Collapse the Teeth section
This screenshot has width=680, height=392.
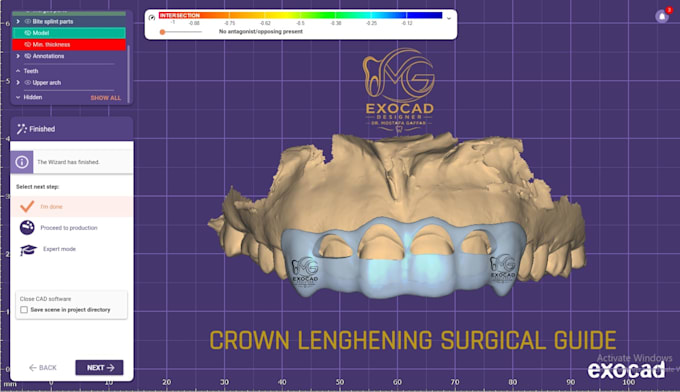18,71
